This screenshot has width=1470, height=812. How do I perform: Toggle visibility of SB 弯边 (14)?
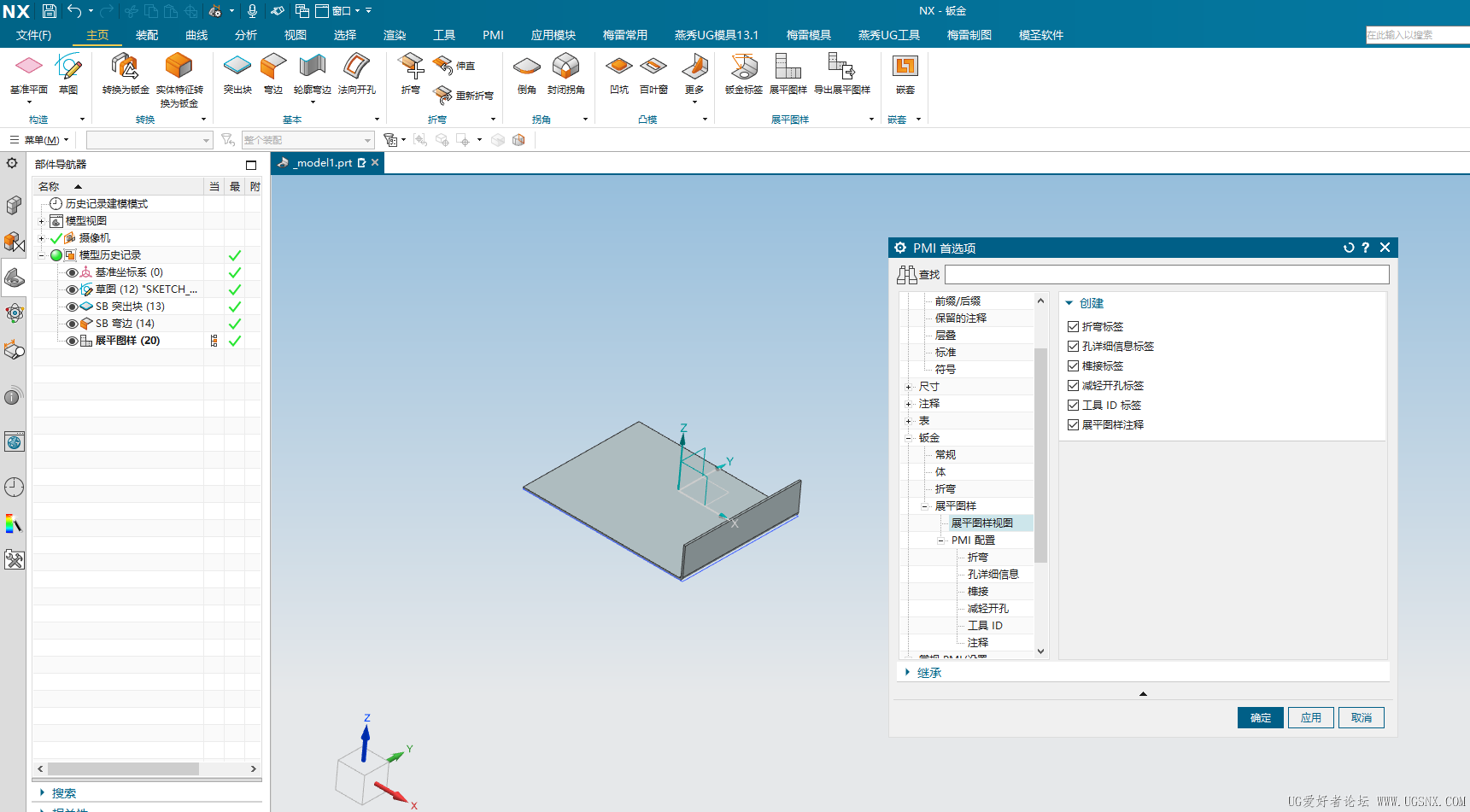pyautogui.click(x=72, y=324)
